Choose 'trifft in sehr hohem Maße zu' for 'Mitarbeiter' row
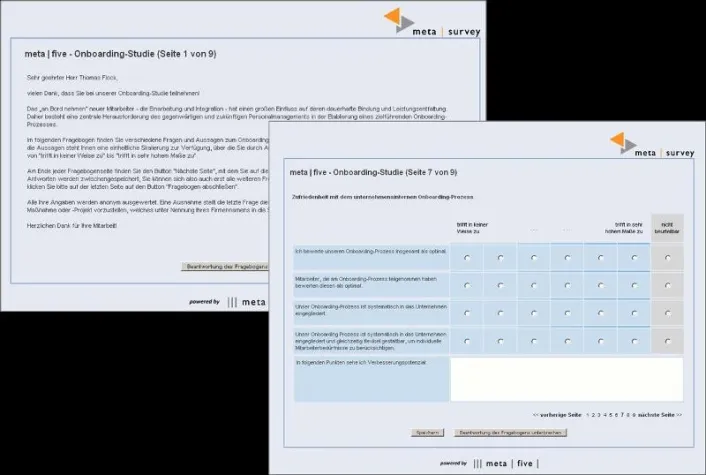The height and width of the screenshot is (475, 706). coord(634,286)
